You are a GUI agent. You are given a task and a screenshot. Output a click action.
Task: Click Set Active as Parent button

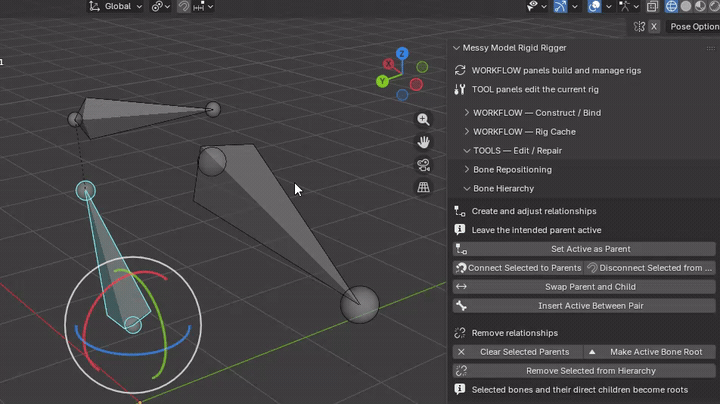(x=584, y=249)
